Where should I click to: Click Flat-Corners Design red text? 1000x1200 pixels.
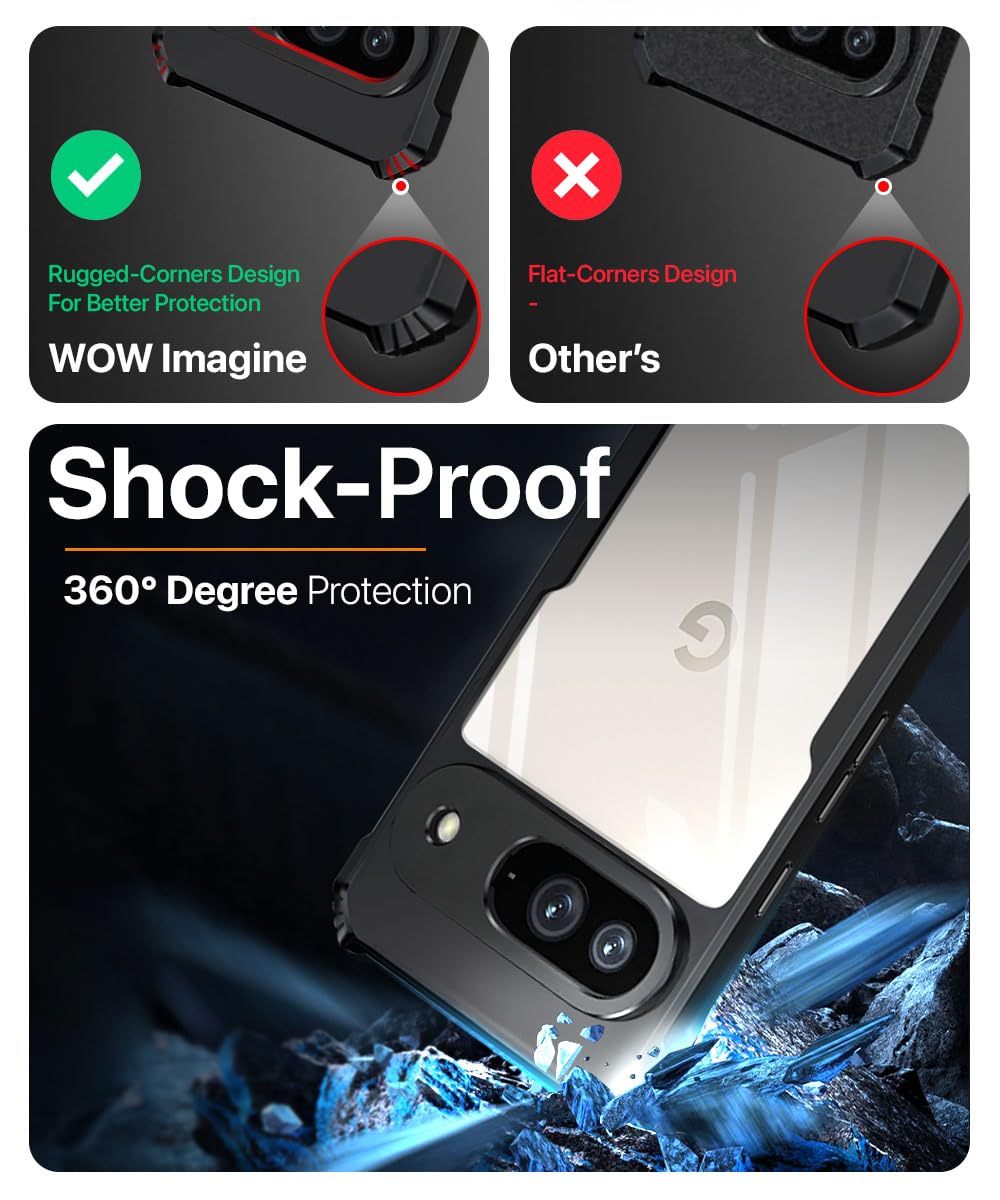coord(632,274)
